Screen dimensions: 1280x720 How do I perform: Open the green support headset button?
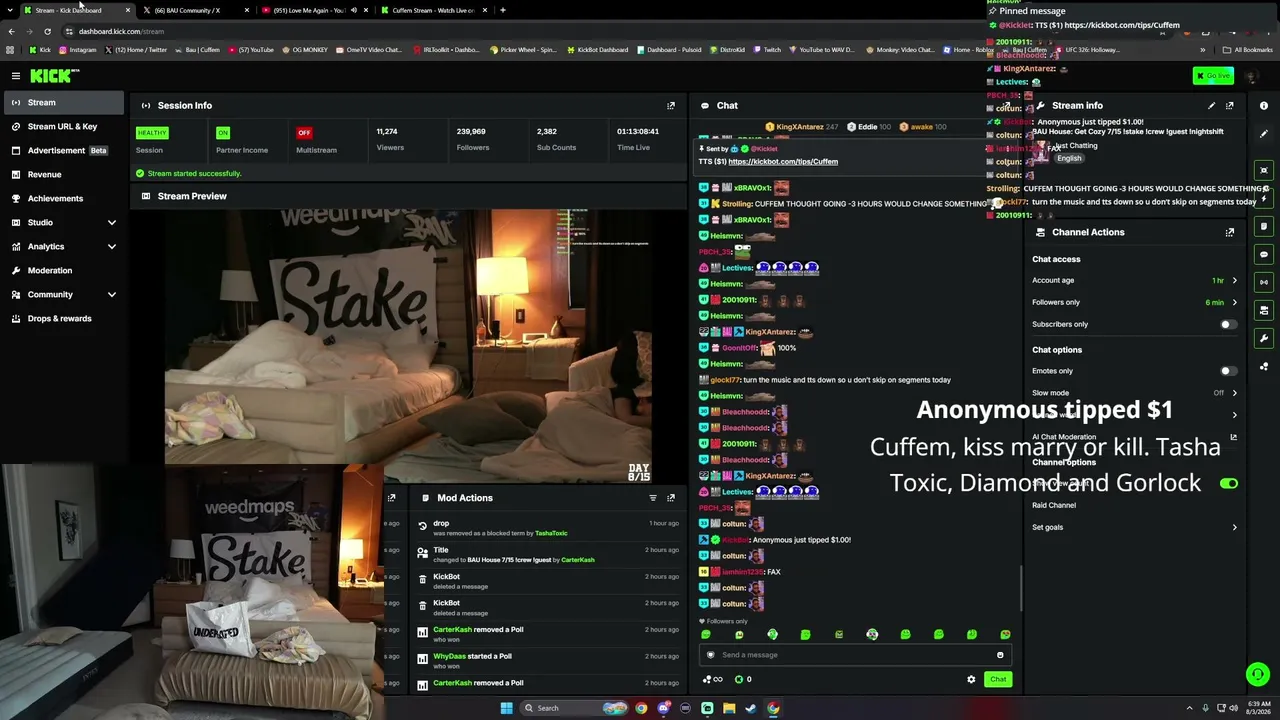click(x=1258, y=674)
